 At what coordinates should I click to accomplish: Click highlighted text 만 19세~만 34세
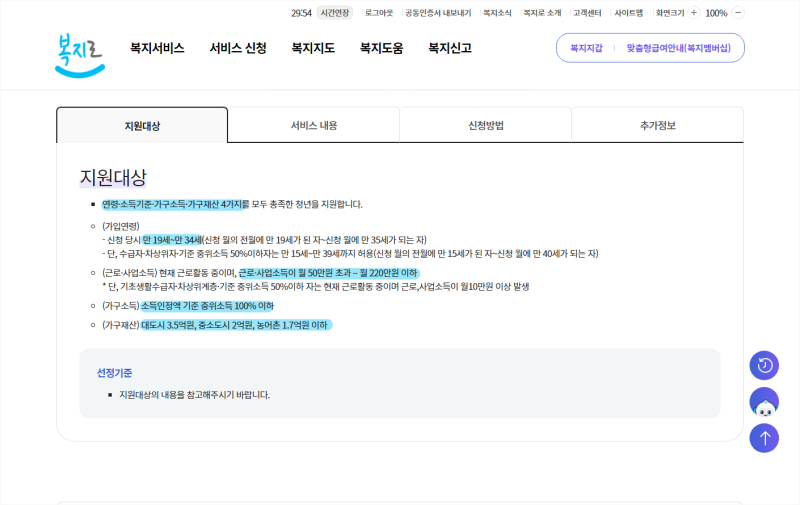click(x=172, y=240)
